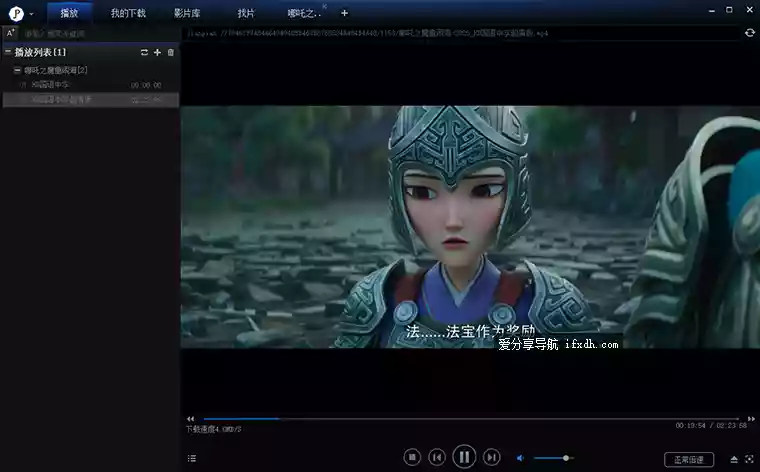Open the 找片 tab
The image size is (760, 472).
[x=246, y=13]
